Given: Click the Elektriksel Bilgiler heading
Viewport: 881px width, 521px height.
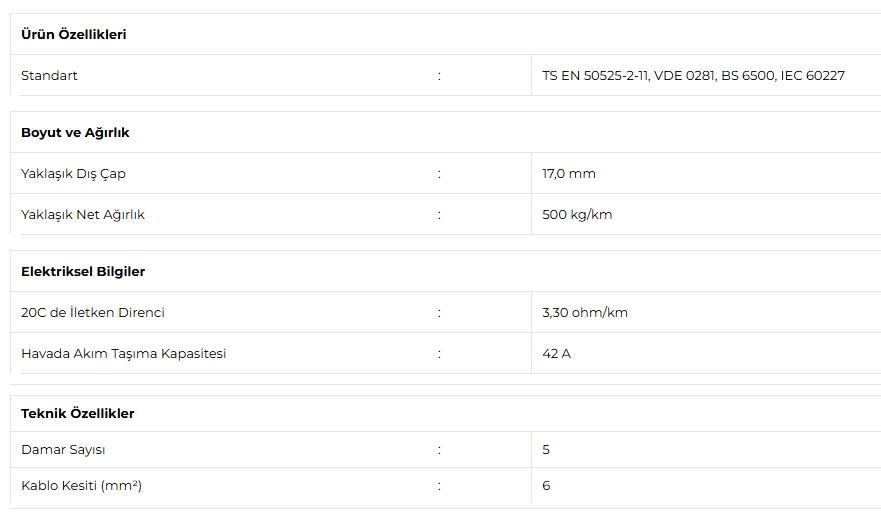Looking at the screenshot, I should pyautogui.click(x=83, y=271).
